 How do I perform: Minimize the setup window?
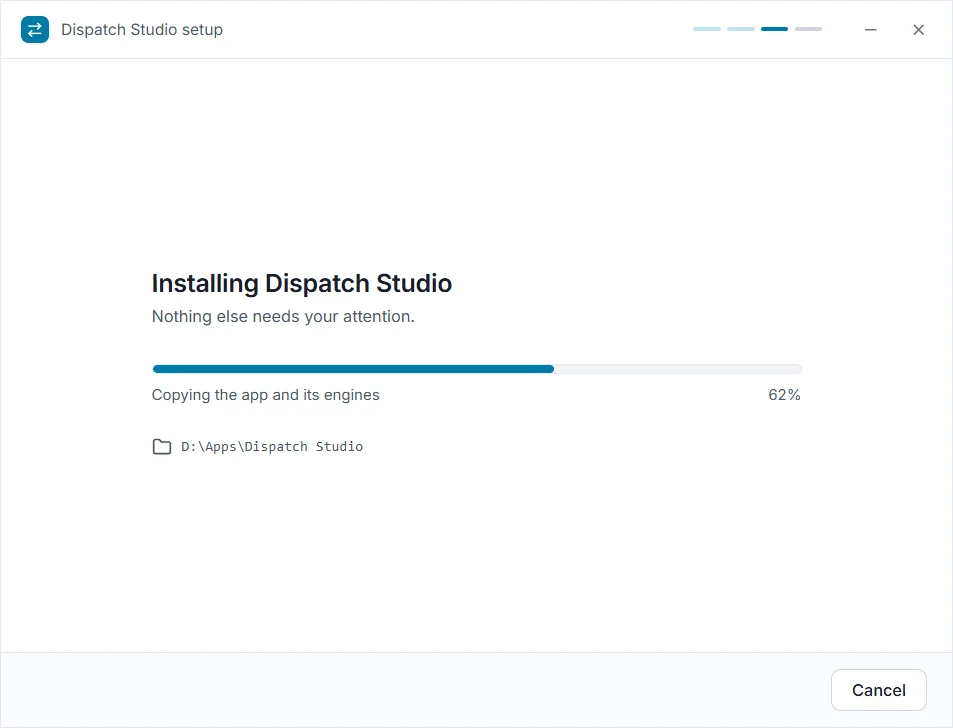(871, 30)
